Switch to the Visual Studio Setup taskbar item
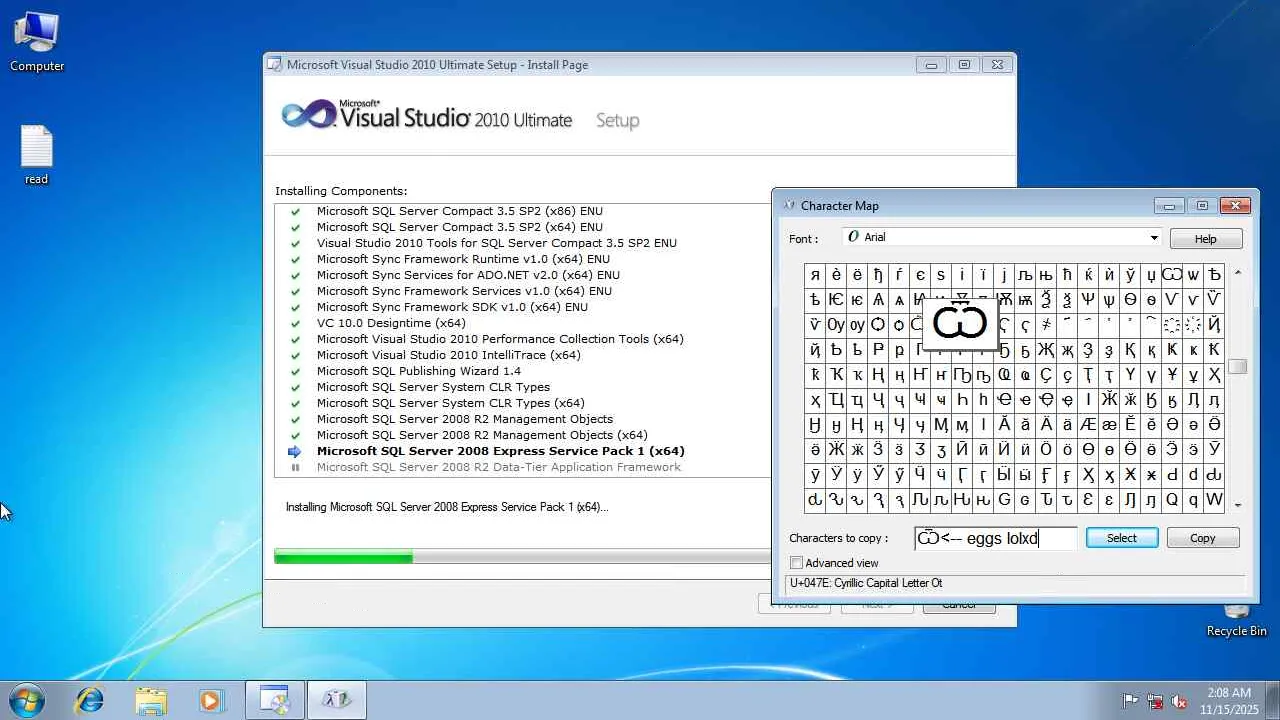This screenshot has height=720, width=1280. point(275,700)
